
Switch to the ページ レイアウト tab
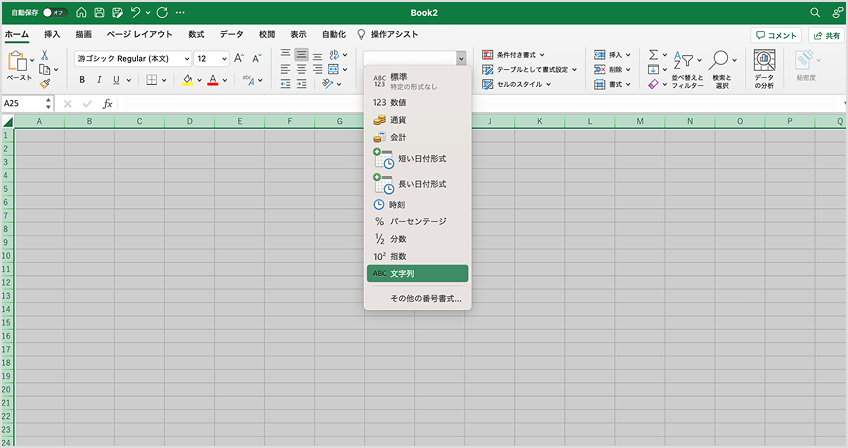140,35
